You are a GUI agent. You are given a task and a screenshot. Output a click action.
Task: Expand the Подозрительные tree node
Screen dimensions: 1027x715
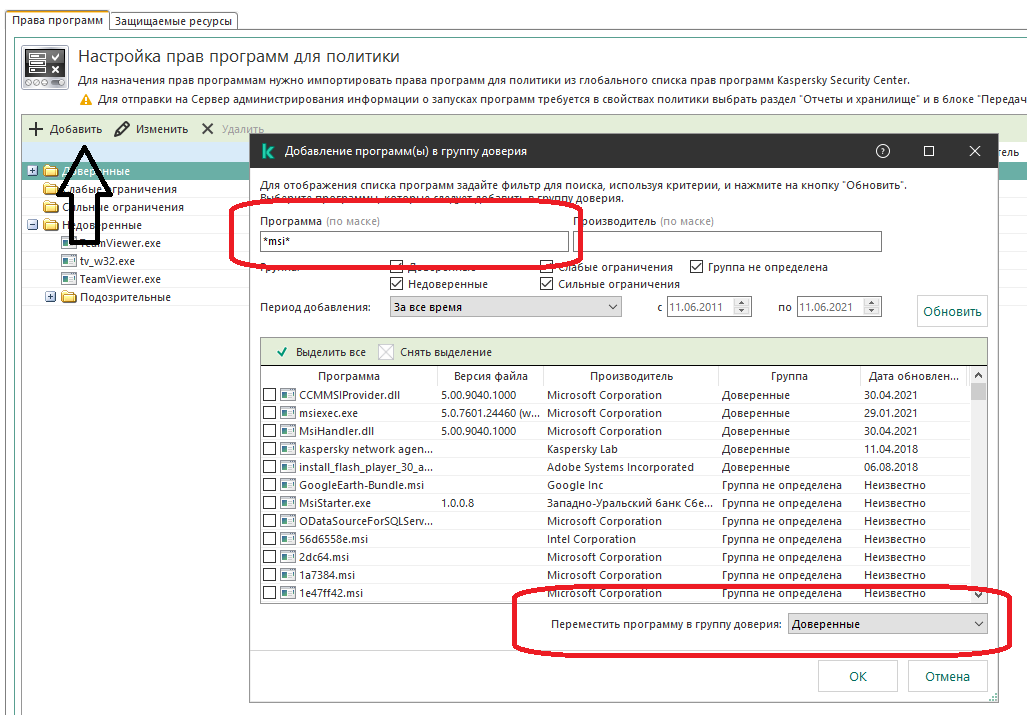(x=51, y=297)
